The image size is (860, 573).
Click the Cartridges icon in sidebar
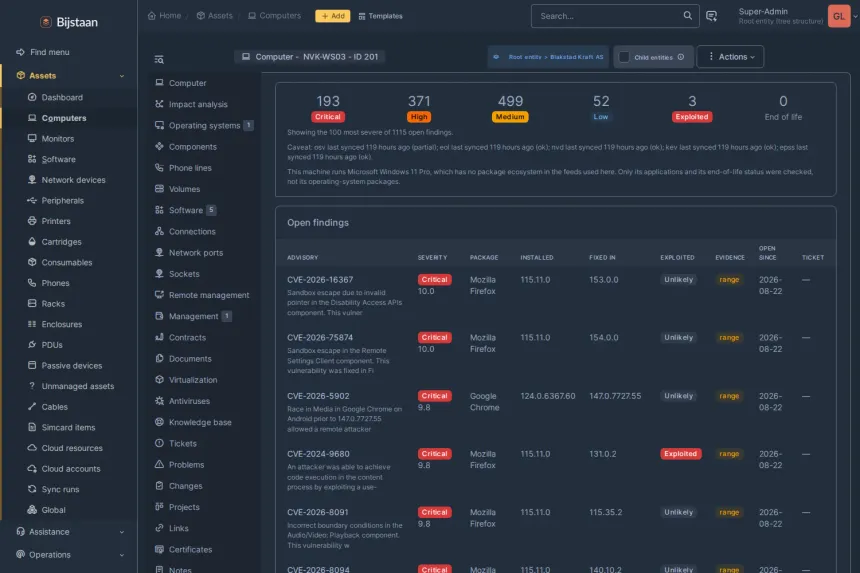[32, 241]
